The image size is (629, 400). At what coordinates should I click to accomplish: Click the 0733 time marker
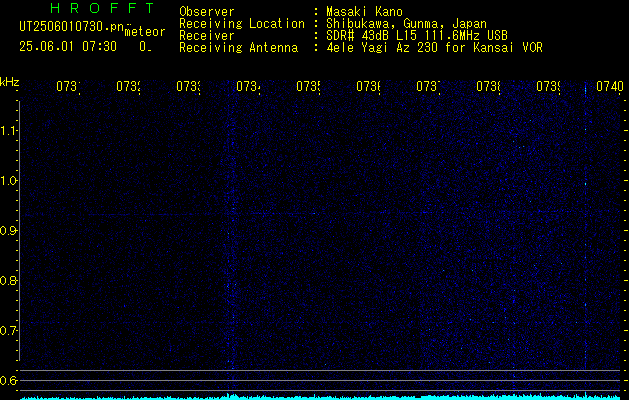(x=188, y=86)
